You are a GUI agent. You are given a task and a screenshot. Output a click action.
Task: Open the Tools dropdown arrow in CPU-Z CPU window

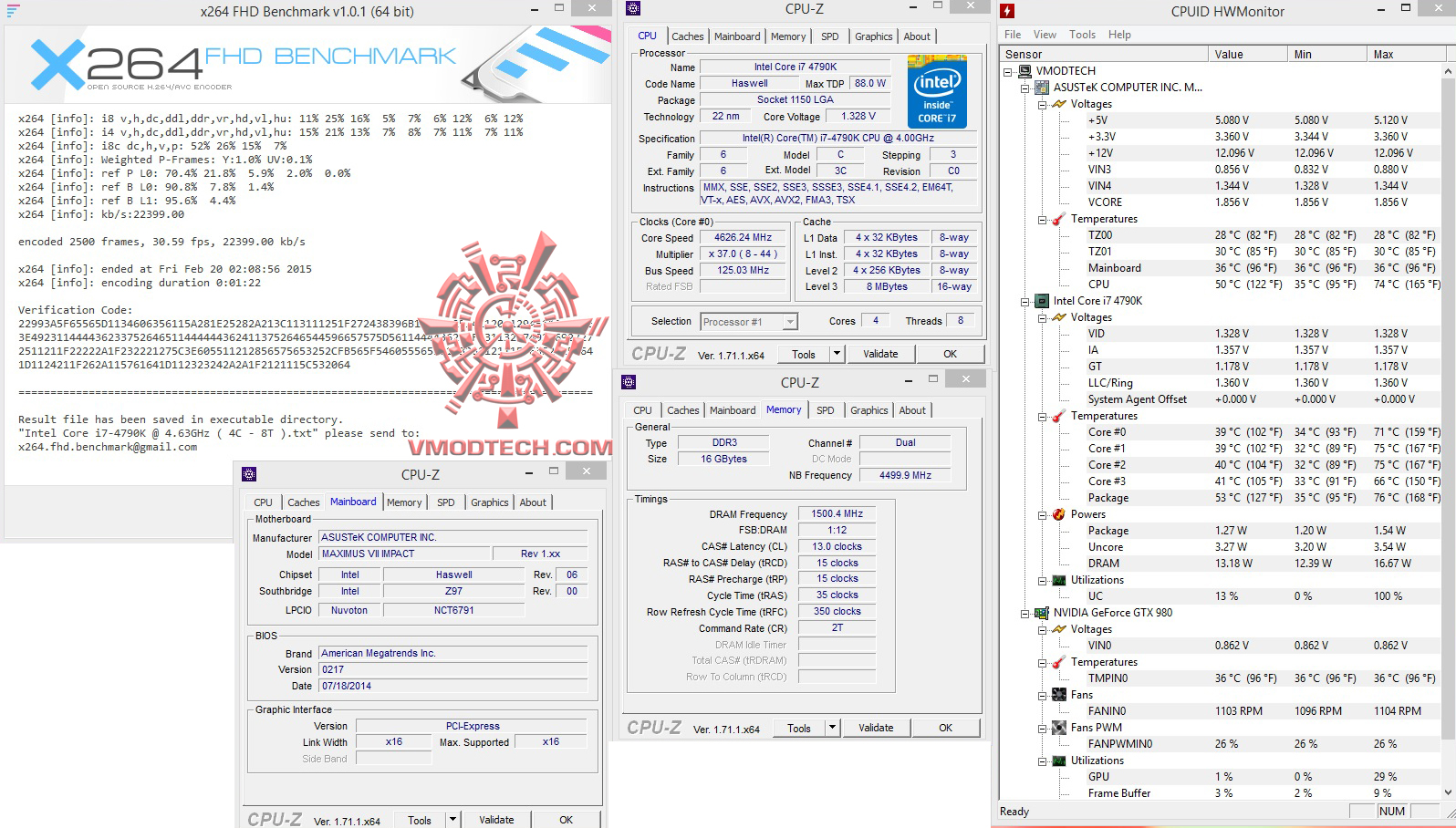(x=837, y=354)
